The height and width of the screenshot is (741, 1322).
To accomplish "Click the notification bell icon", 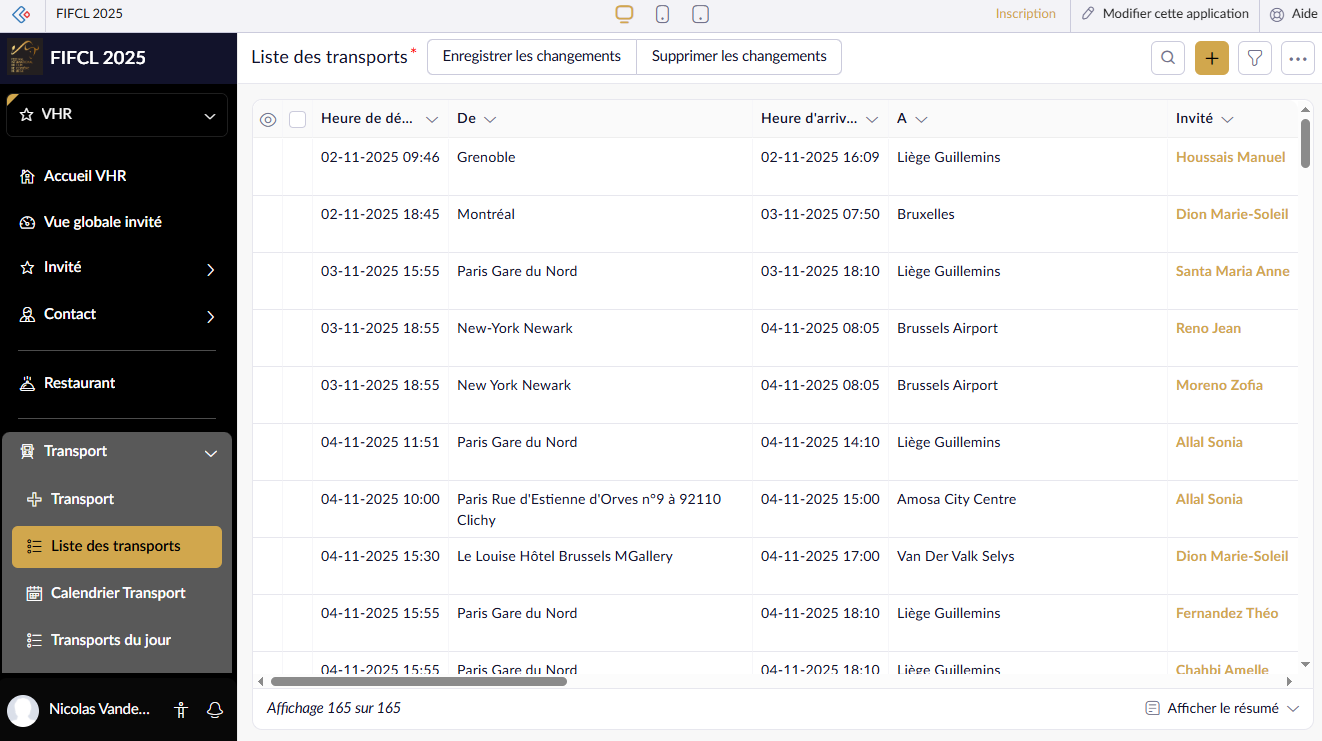I will coord(214,710).
